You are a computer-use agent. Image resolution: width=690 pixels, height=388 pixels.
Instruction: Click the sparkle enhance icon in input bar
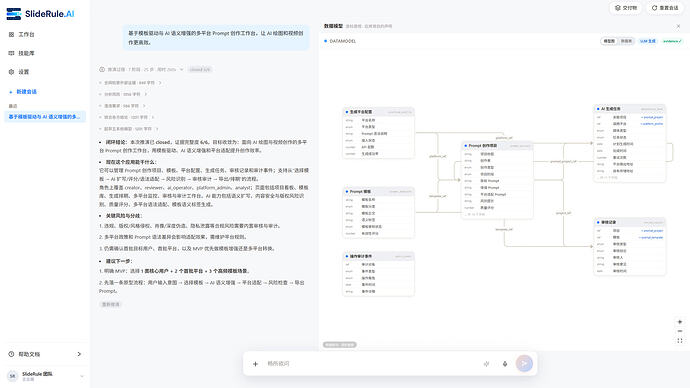(486, 364)
